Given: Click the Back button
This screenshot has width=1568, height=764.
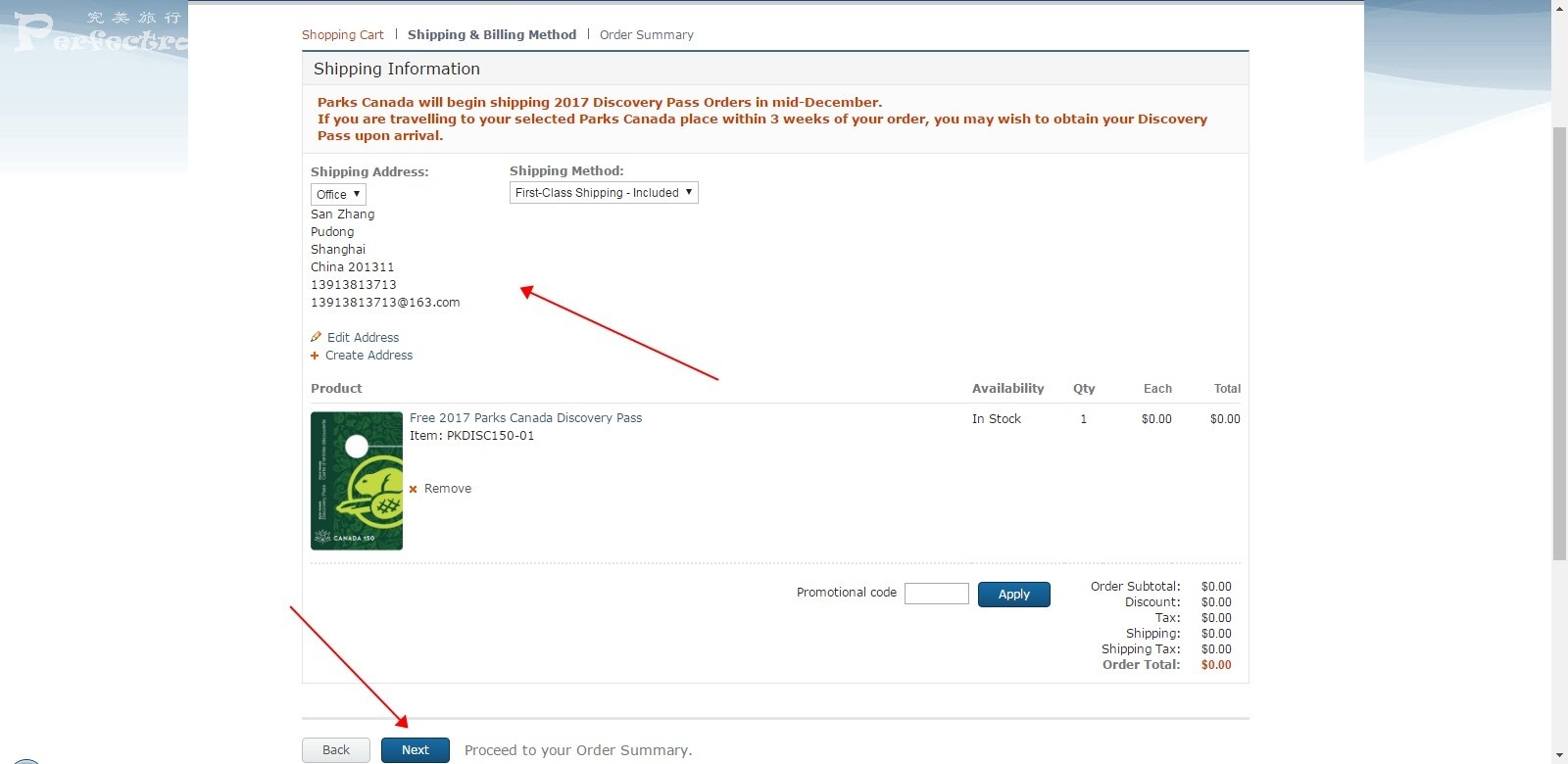Looking at the screenshot, I should (336, 750).
